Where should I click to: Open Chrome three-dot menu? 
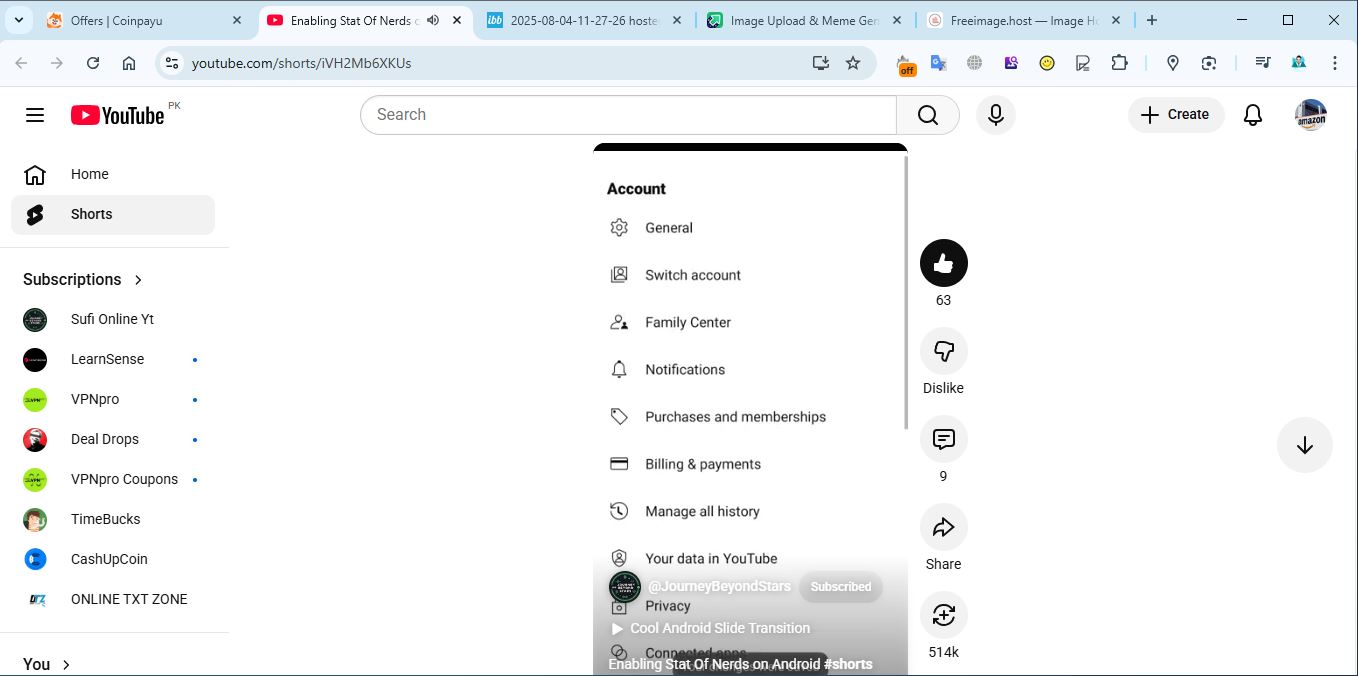tap(1335, 63)
